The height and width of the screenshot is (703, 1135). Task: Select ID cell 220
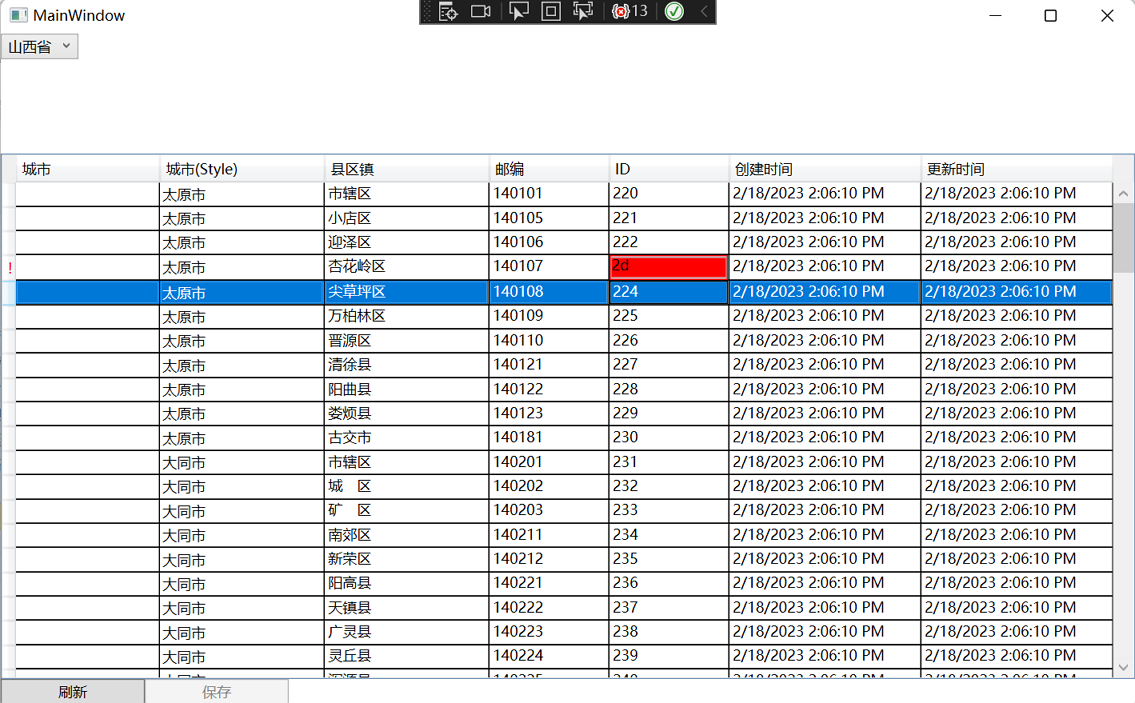(x=669, y=193)
